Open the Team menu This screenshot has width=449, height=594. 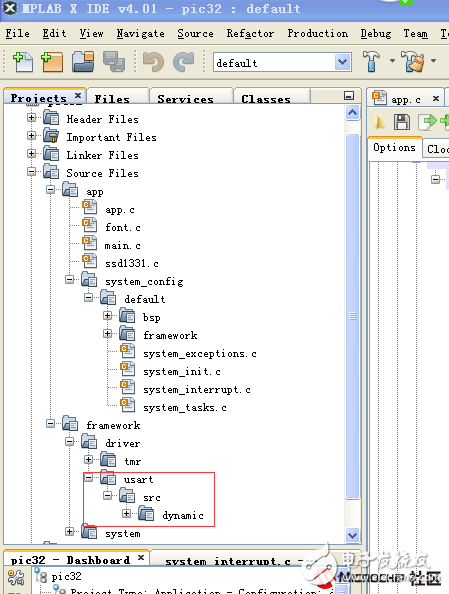415,33
